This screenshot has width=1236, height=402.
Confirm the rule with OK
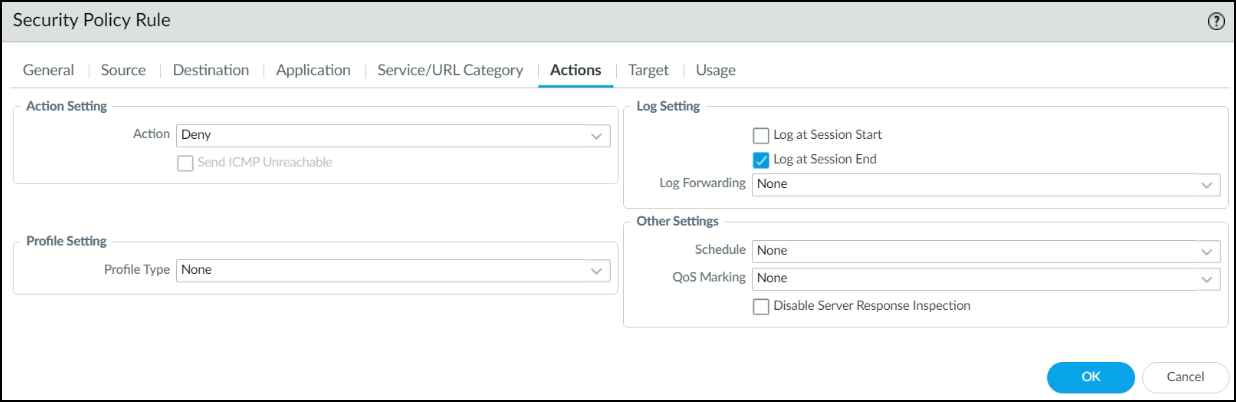pyautogui.click(x=1090, y=377)
